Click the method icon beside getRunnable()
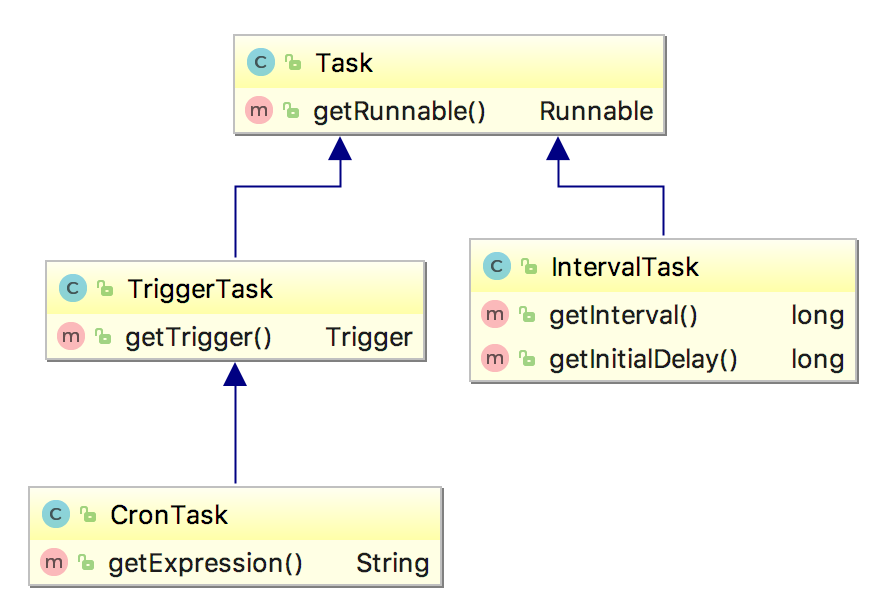Viewport: 894px width, 608px height. coord(259,110)
